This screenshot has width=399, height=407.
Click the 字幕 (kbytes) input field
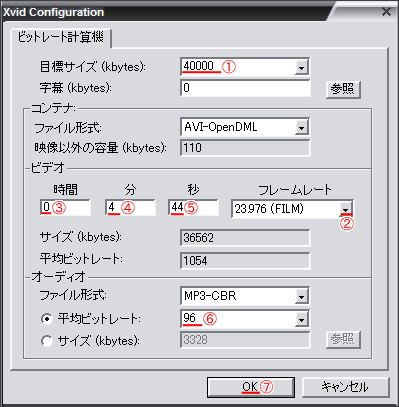[x=245, y=88]
